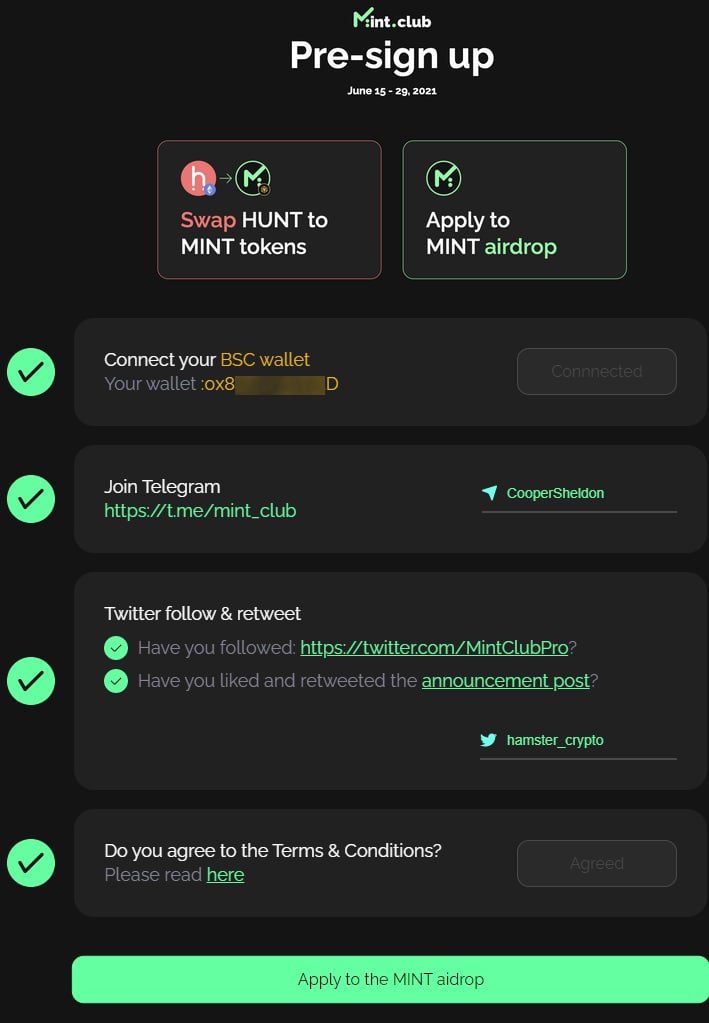Click the Telegram paper plane icon
Image resolution: width=709 pixels, height=1023 pixels.
[489, 493]
